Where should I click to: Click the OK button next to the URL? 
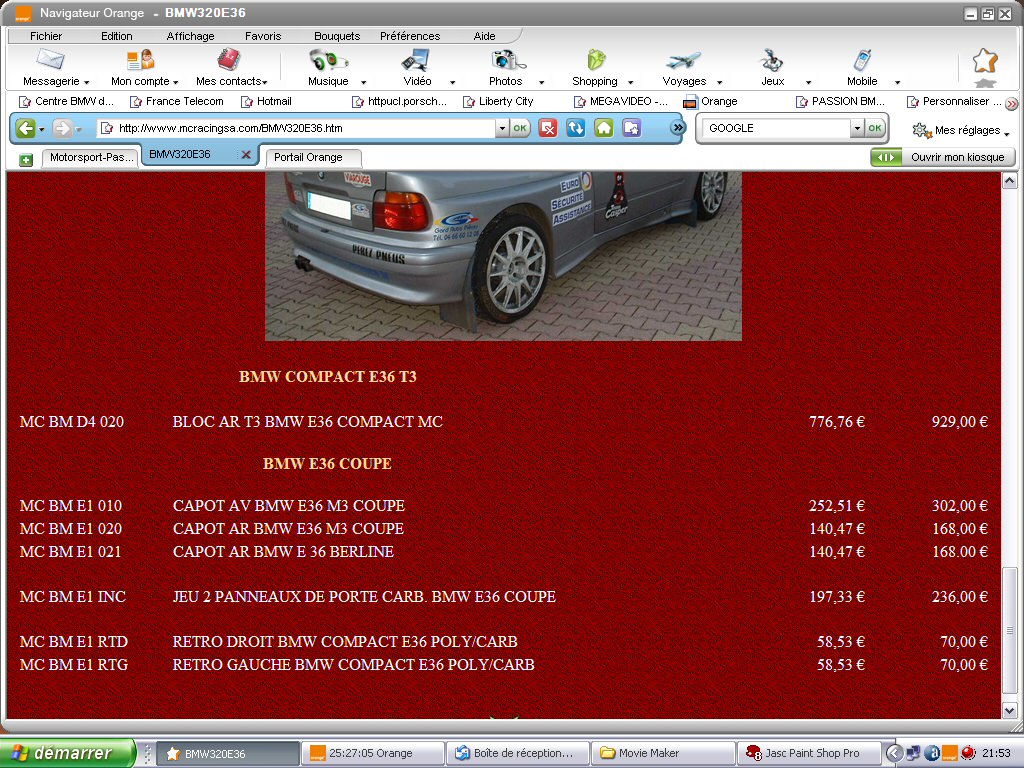pyautogui.click(x=520, y=128)
